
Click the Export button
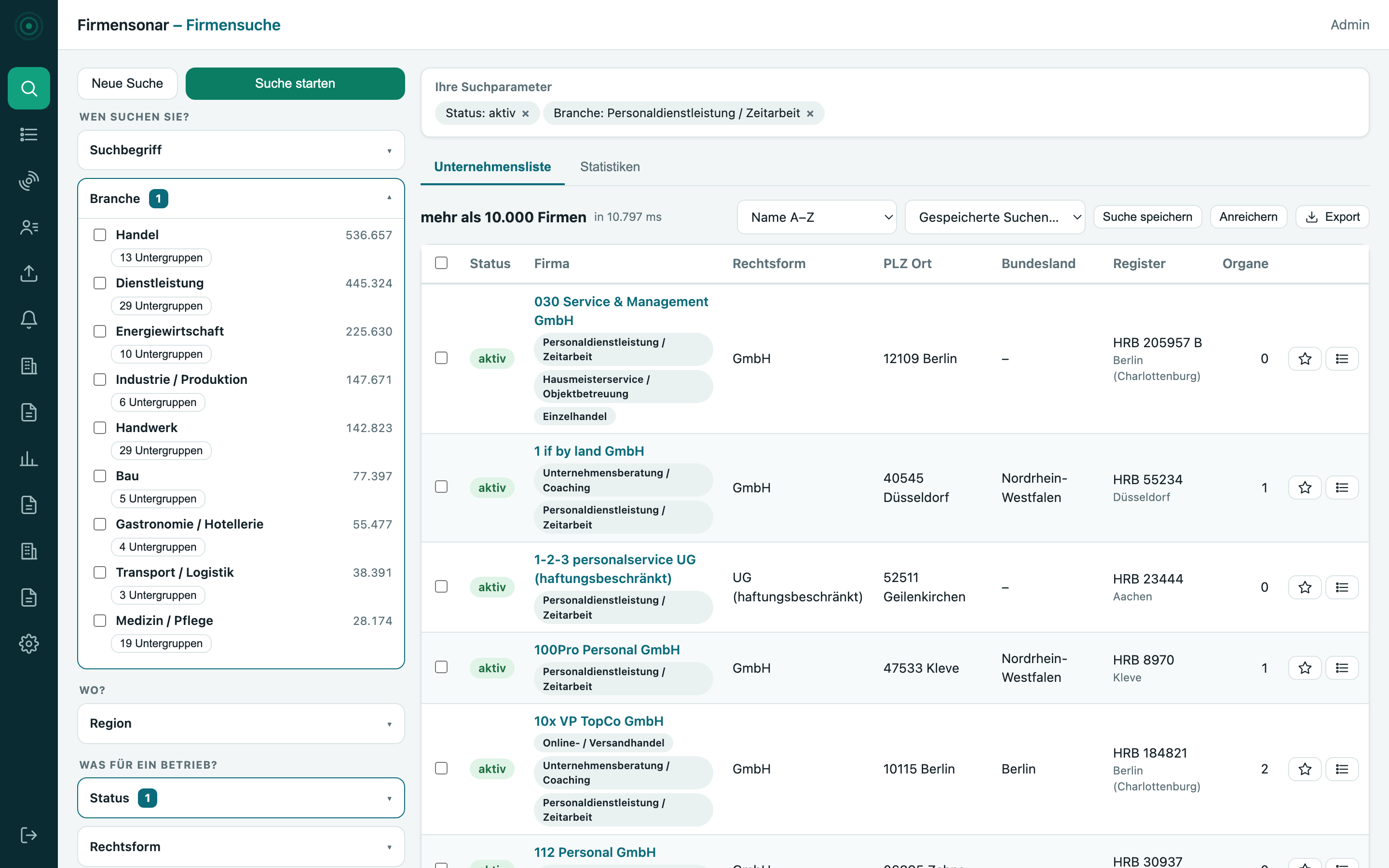[x=1332, y=217]
